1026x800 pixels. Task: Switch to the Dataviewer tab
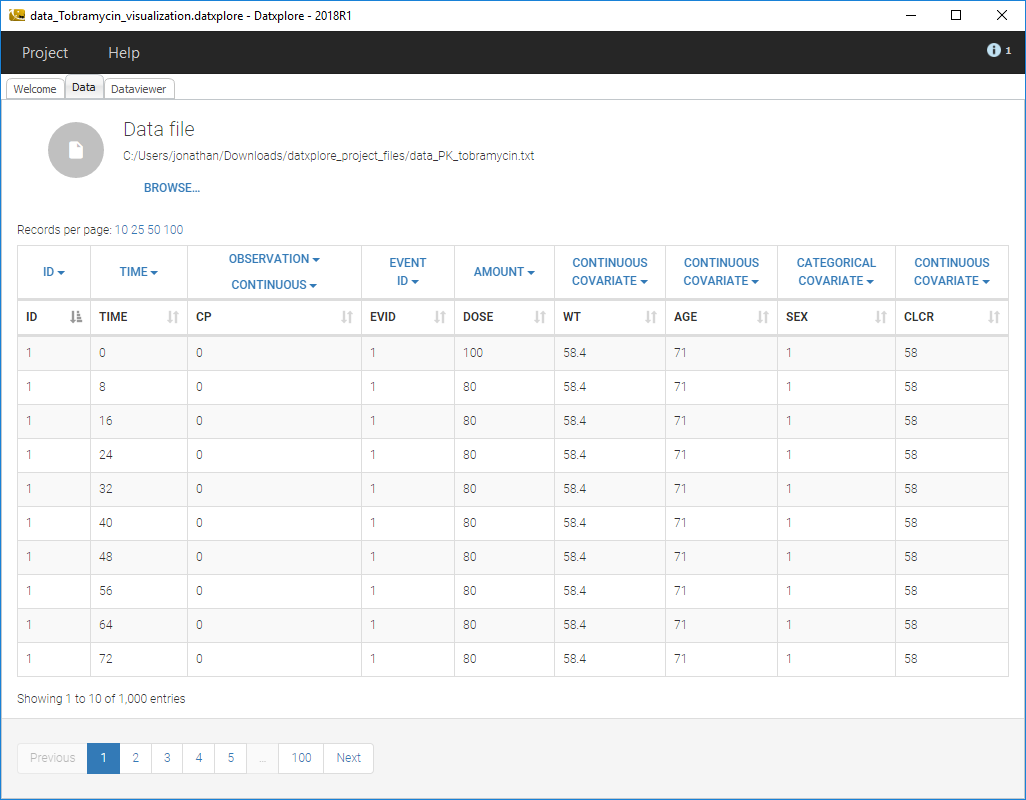(139, 89)
